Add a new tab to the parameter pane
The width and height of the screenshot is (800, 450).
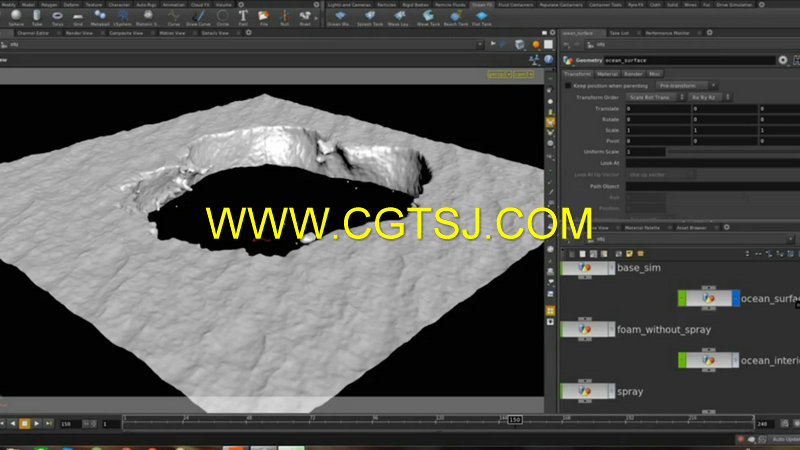click(x=710, y=33)
